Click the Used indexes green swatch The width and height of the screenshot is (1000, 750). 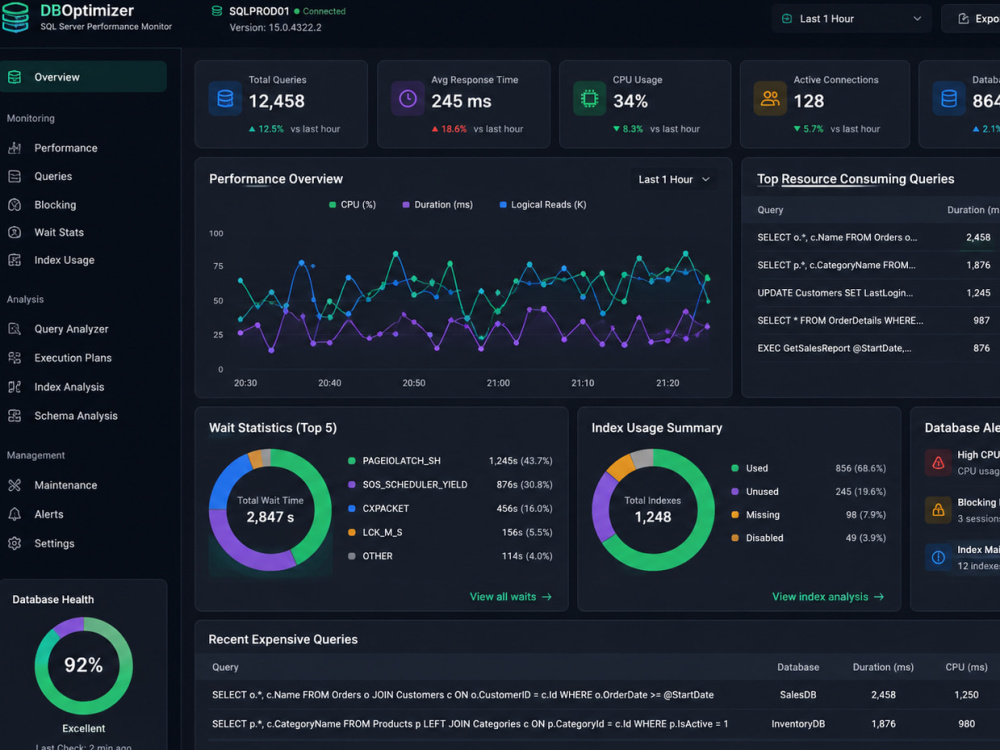click(735, 468)
